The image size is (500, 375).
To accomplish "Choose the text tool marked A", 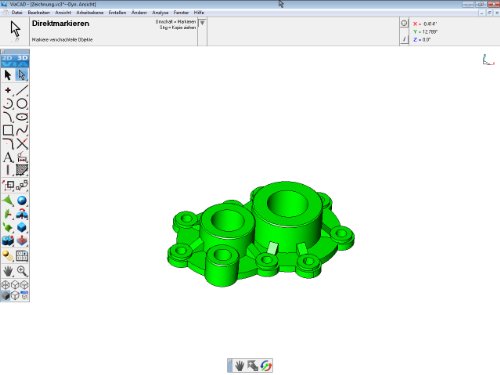I will (x=8, y=157).
